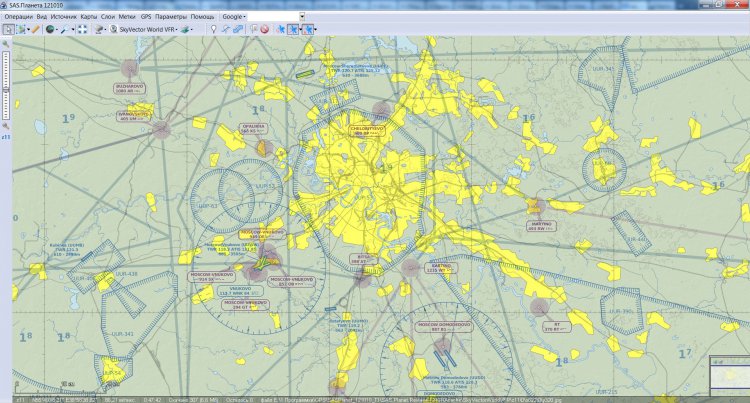Click the blue link-shaped toolbar icon
This screenshot has height=403, width=750.
238,30
